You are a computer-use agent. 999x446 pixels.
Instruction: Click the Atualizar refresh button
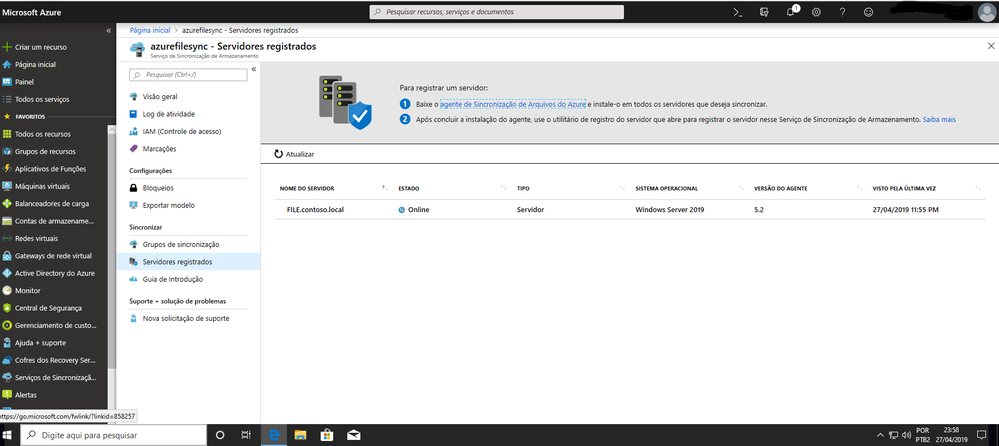click(294, 154)
